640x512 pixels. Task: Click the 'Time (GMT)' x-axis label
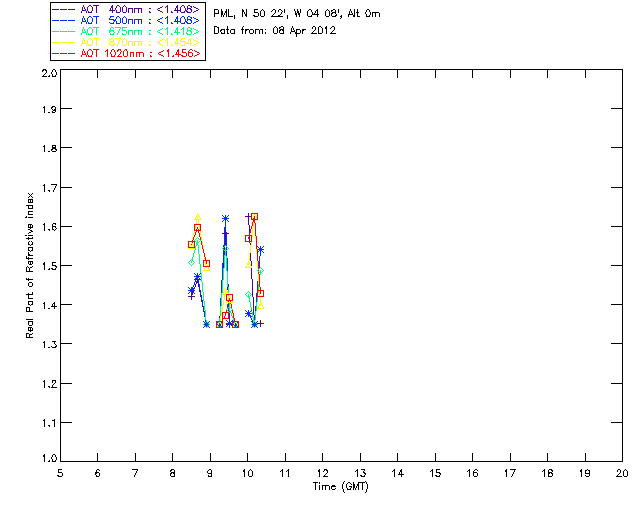[340, 487]
